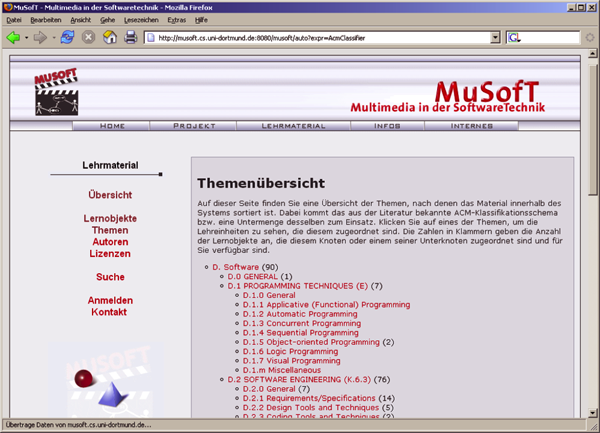Click the MuSoft clapperboard logo

coord(57,92)
